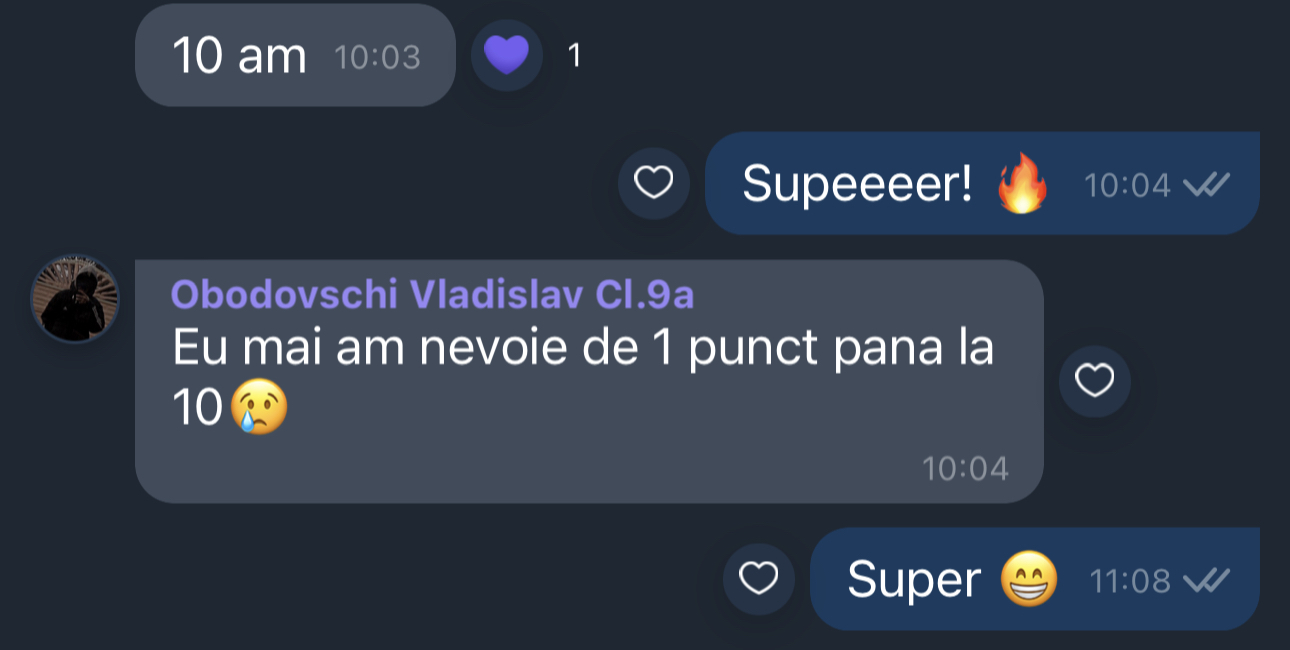The image size is (1290, 650).
Task: Tap the heart icon beside "Supeeeer!" message
Action: 654,183
